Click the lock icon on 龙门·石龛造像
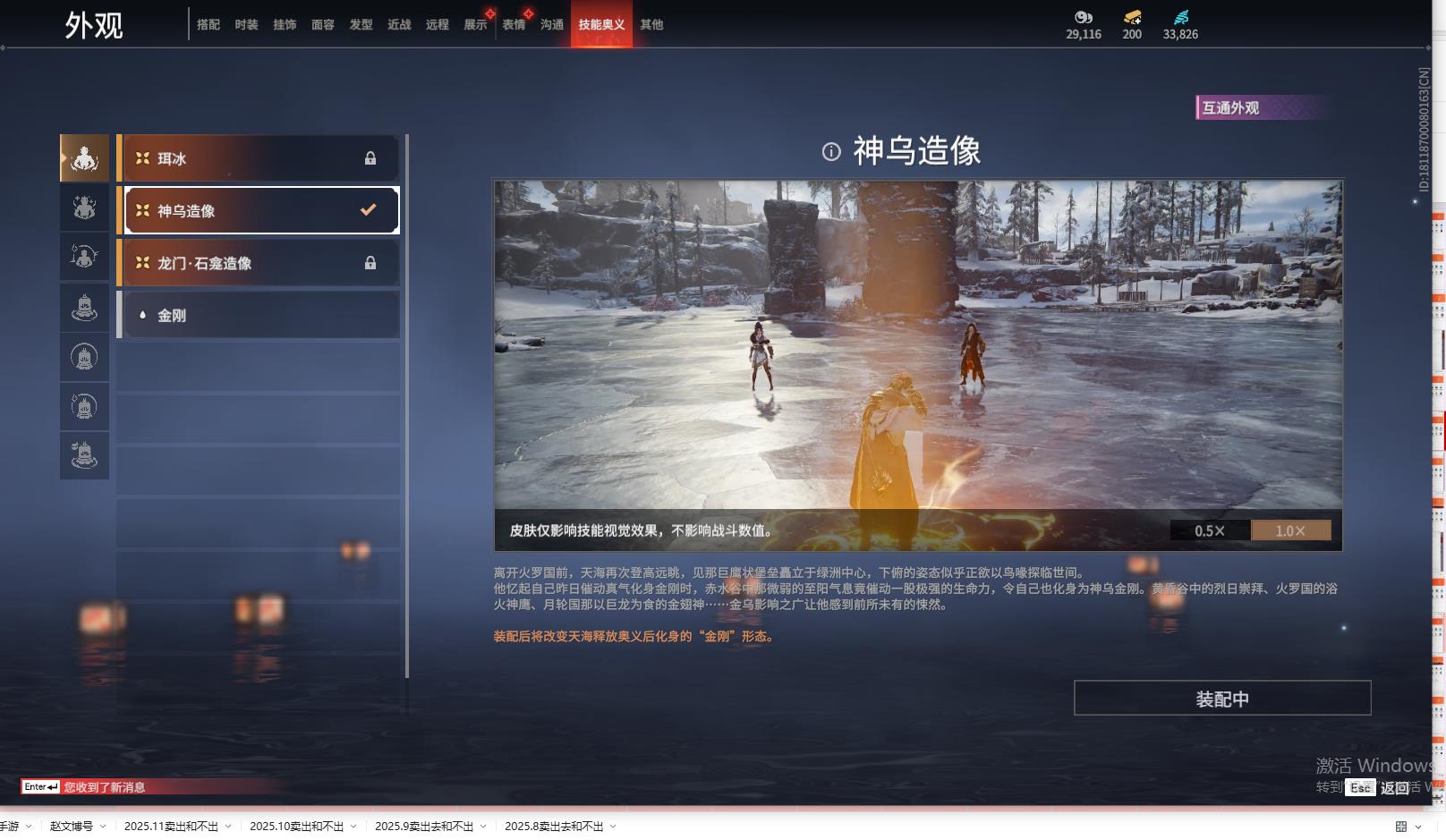This screenshot has width=1446, height=840. (370, 263)
